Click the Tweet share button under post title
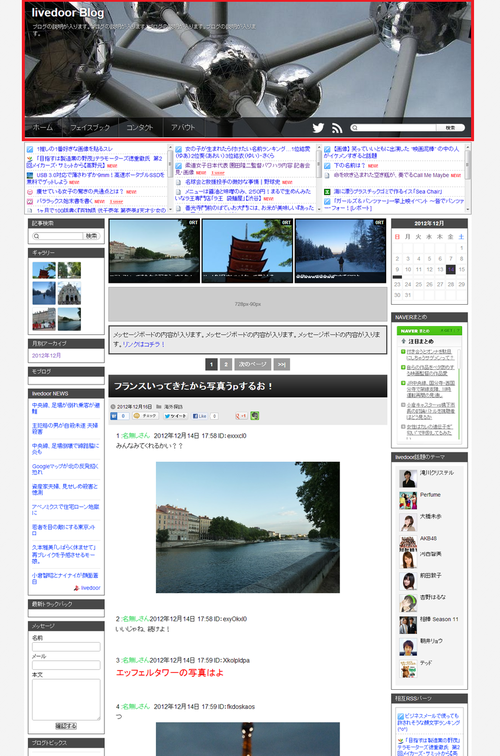Image resolution: width=500 pixels, height=756 pixels. [x=176, y=416]
